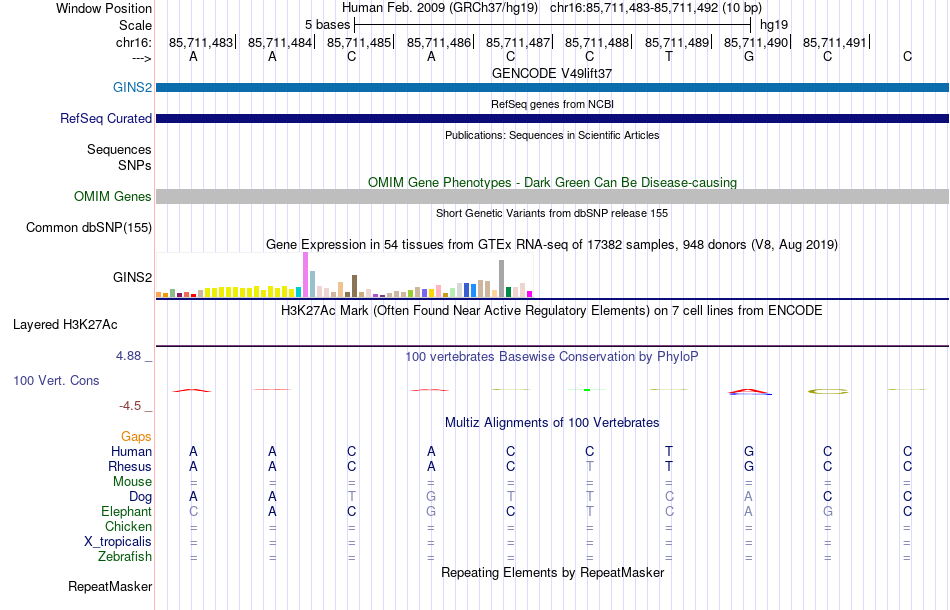Image resolution: width=950 pixels, height=610 pixels.
Task: Click the SNPs publications track label
Action: 135,165
